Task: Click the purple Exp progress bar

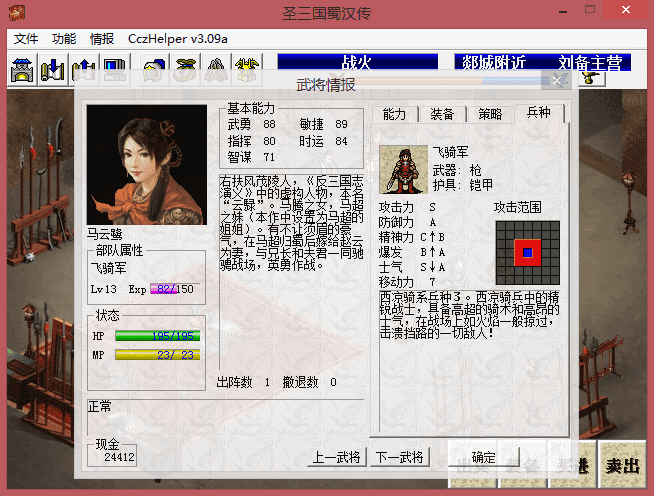Action: tap(175, 289)
